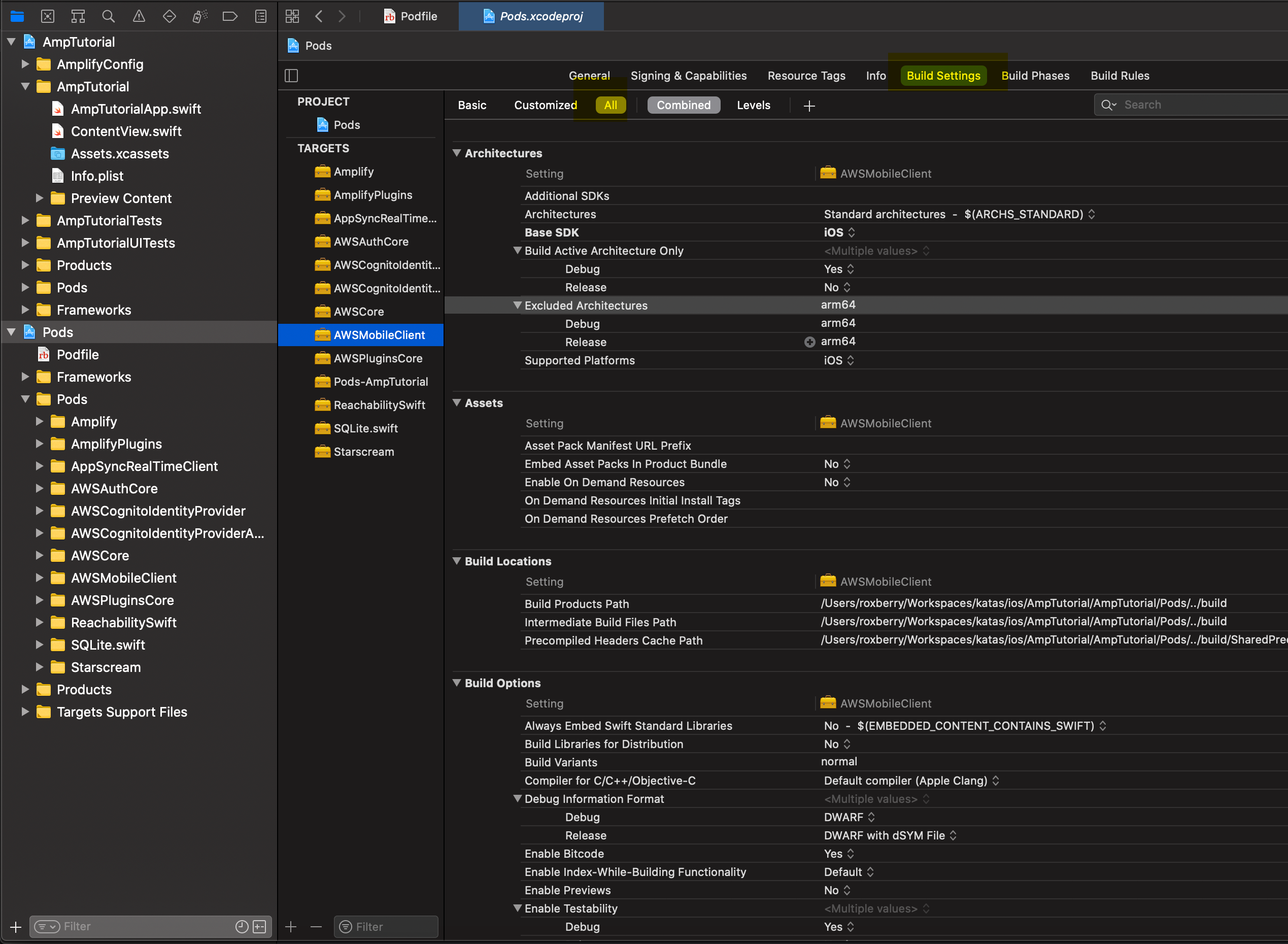Switch to the Info tab
1288x944 pixels.
click(875, 76)
